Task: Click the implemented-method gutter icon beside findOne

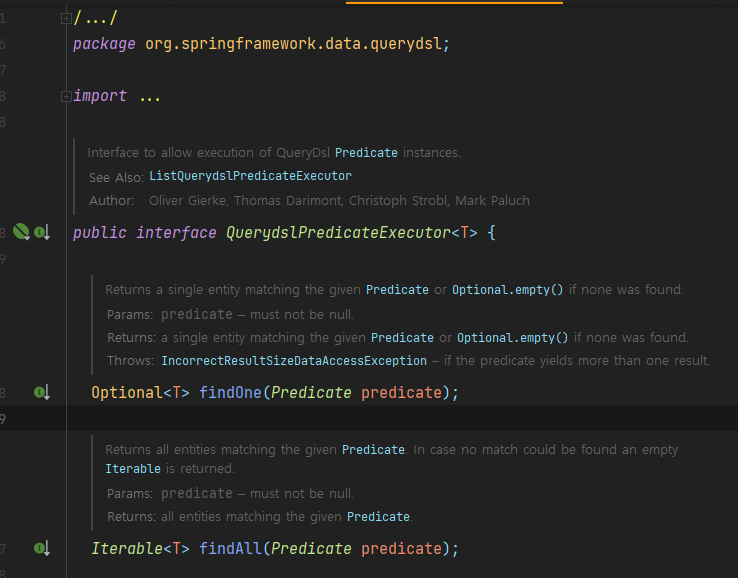Action: click(42, 392)
